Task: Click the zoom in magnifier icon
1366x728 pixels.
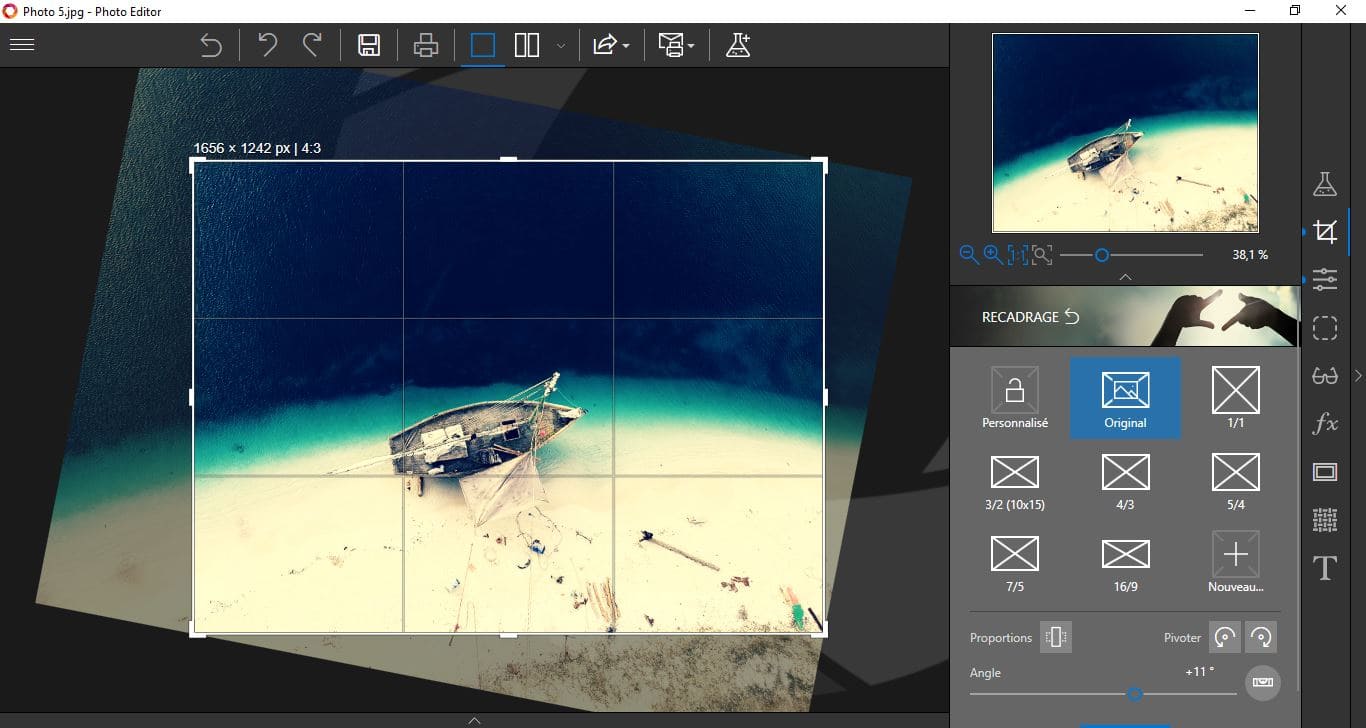Action: click(992, 255)
